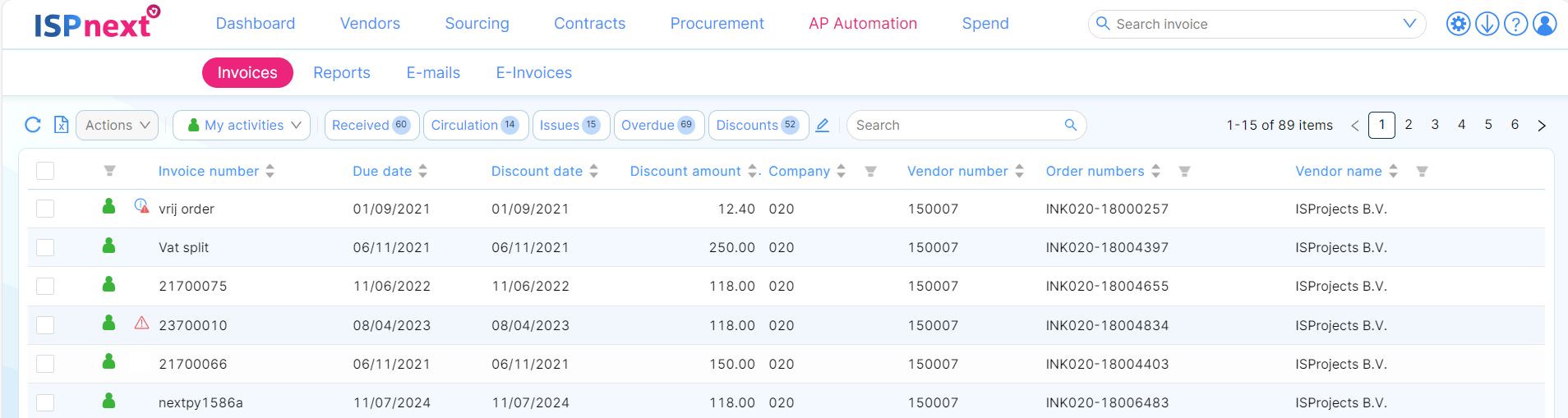
Task: Go to page 4
Action: (1461, 125)
